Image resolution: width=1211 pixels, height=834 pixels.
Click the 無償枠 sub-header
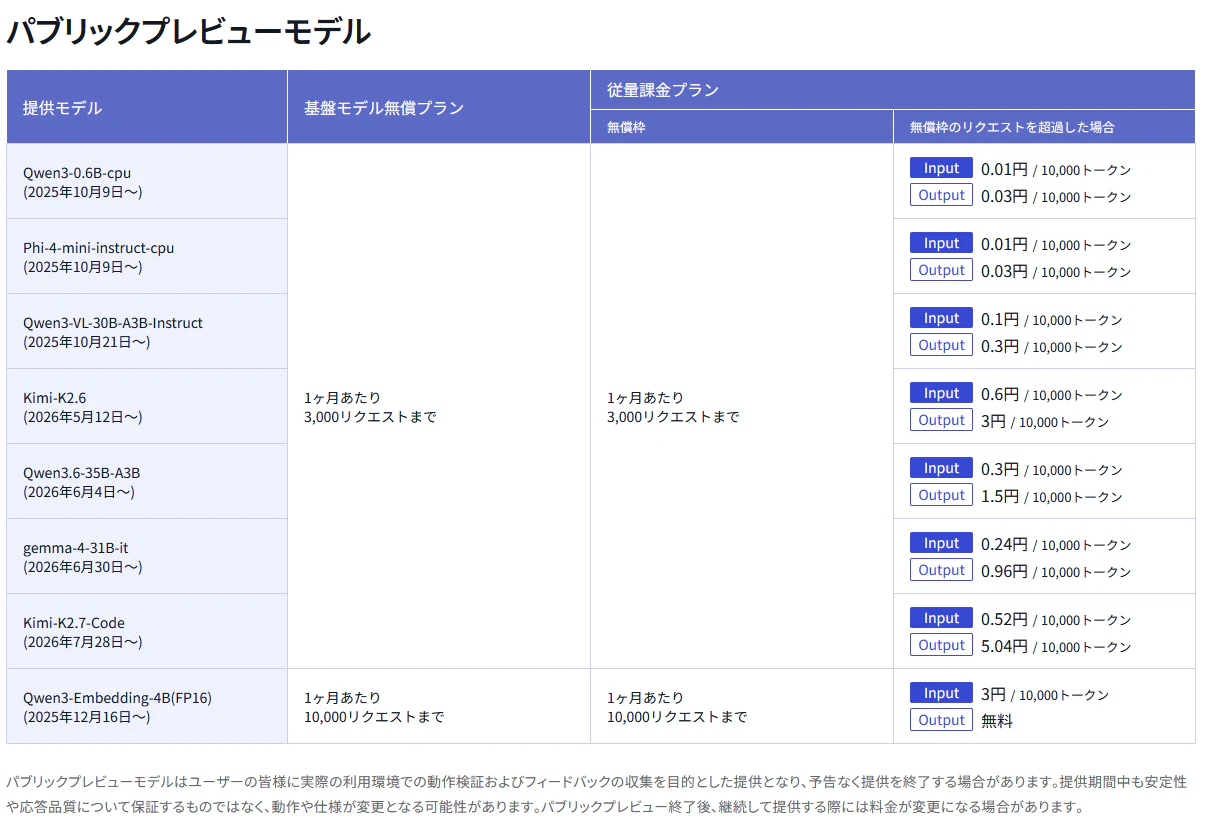pyautogui.click(x=742, y=127)
